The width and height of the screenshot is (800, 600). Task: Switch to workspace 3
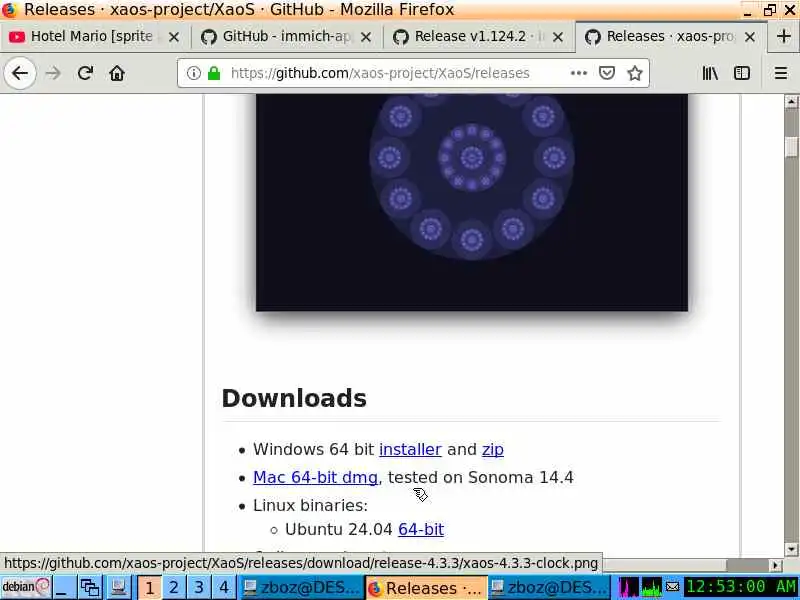[x=199, y=588]
